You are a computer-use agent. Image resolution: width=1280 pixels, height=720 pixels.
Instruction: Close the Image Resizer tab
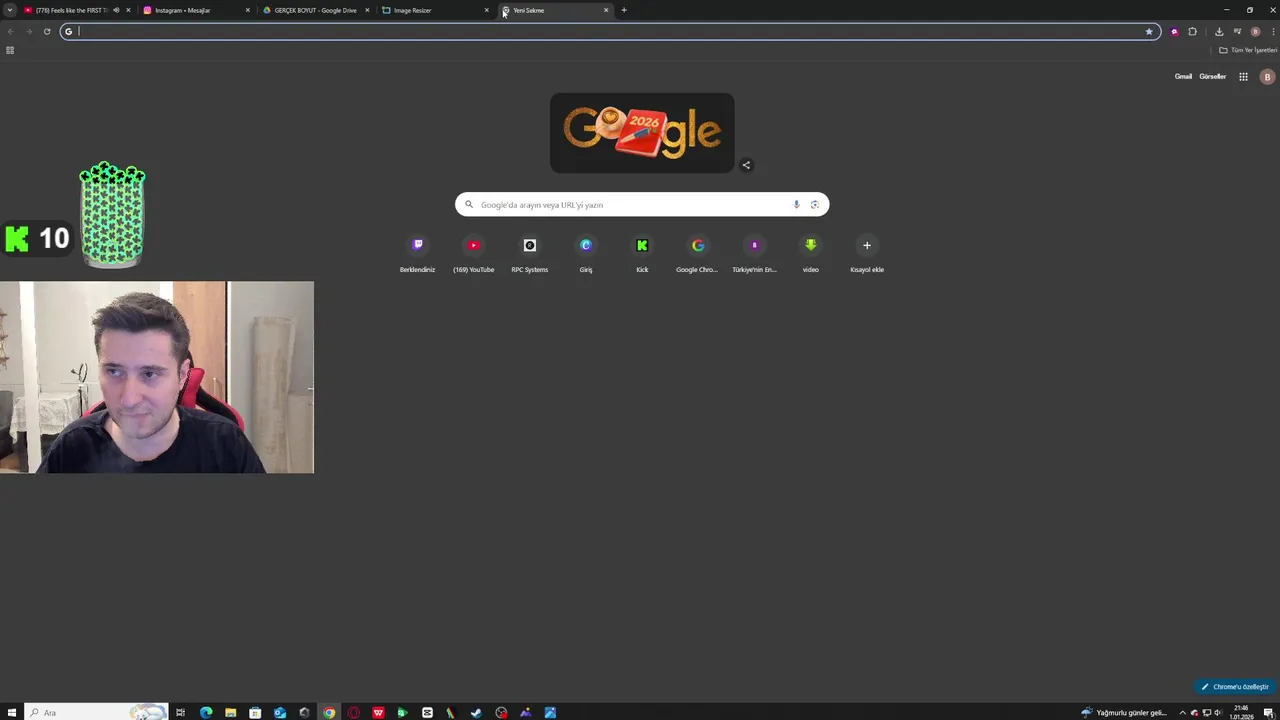pyautogui.click(x=487, y=10)
